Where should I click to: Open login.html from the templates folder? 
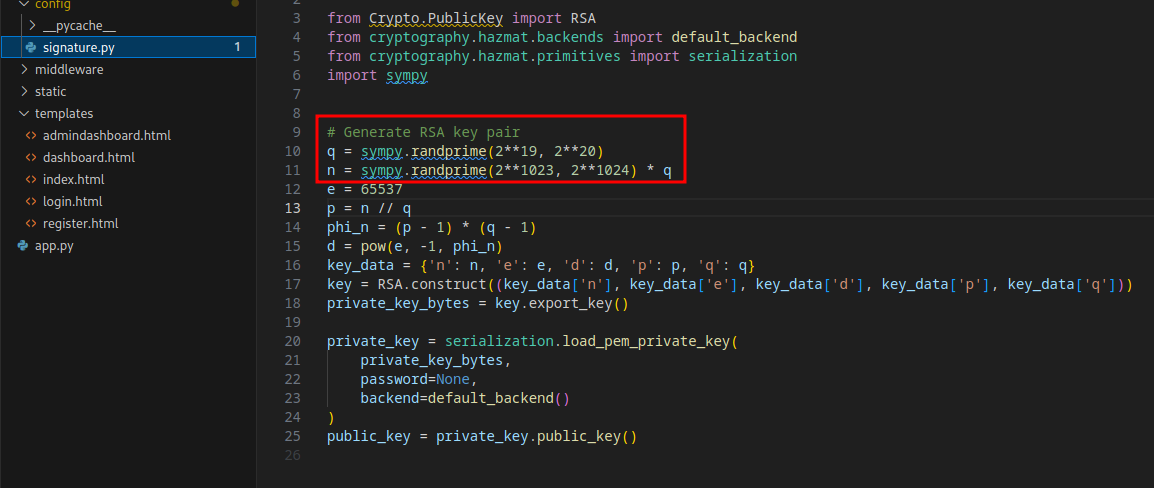pos(72,201)
